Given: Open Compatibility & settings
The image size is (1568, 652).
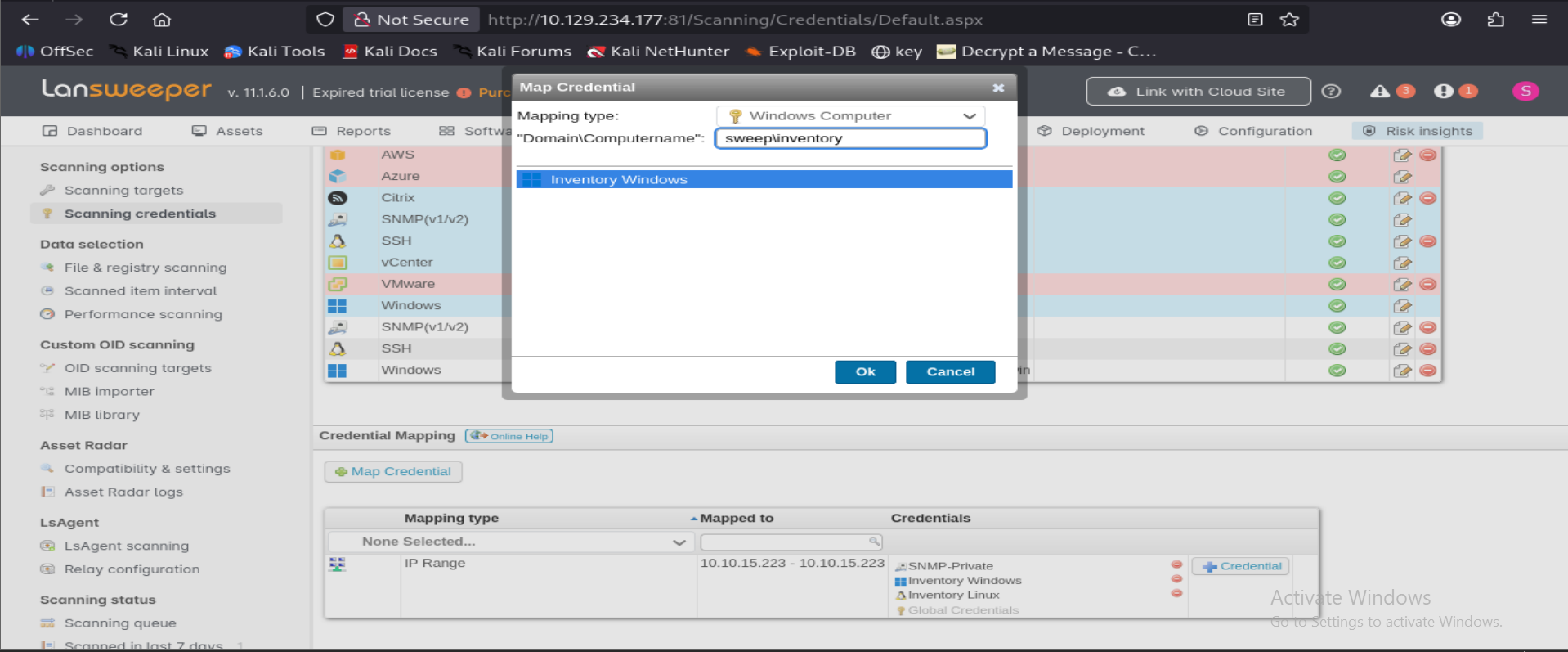Looking at the screenshot, I should point(147,469).
